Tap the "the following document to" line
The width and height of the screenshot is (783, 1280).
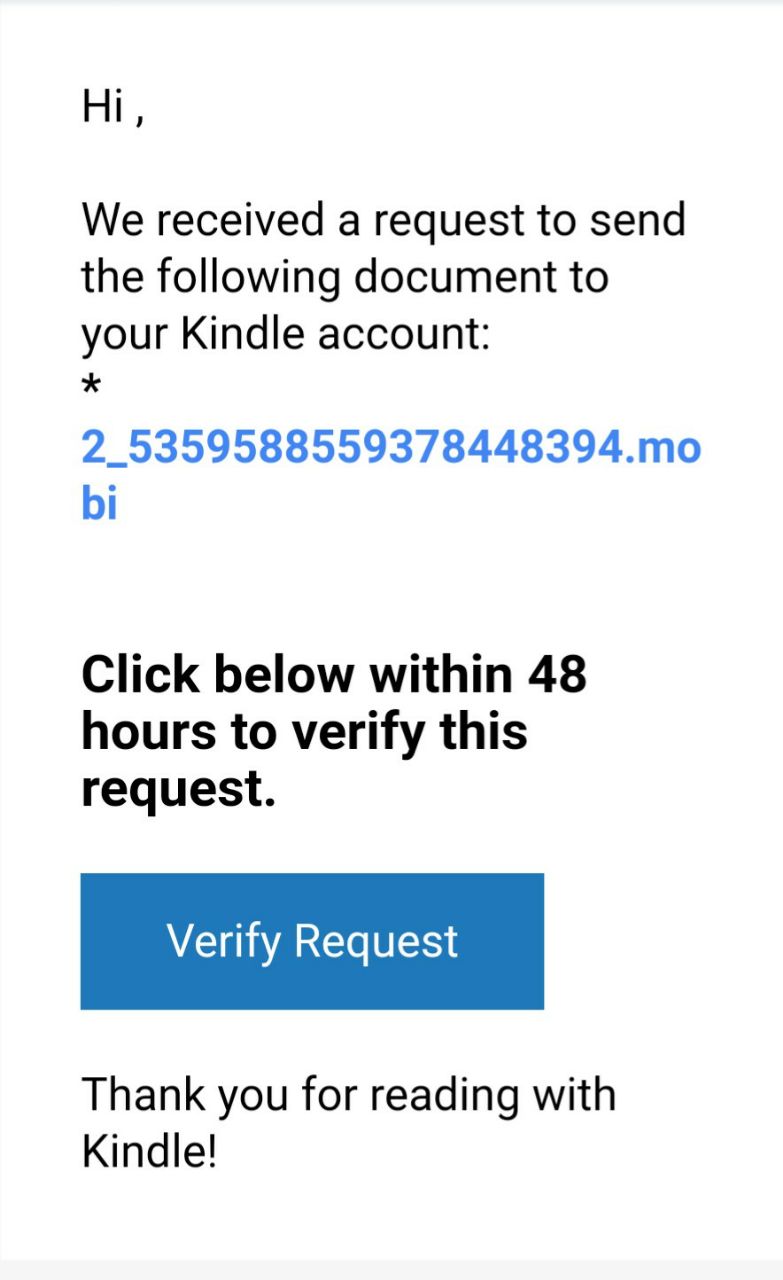pyautogui.click(x=345, y=277)
